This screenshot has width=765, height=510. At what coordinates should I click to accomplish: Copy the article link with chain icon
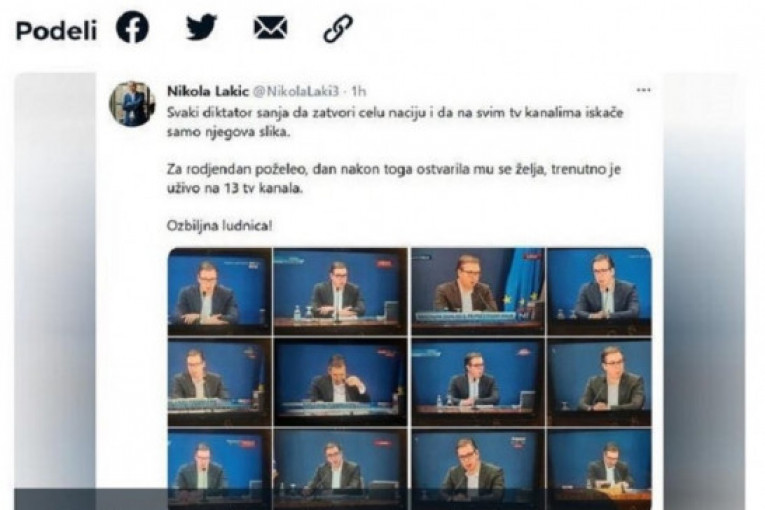[x=338, y=28]
